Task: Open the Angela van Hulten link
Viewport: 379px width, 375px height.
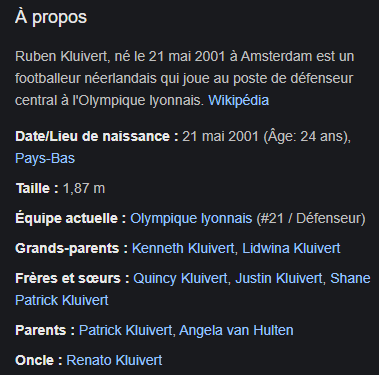Action: [x=236, y=330]
